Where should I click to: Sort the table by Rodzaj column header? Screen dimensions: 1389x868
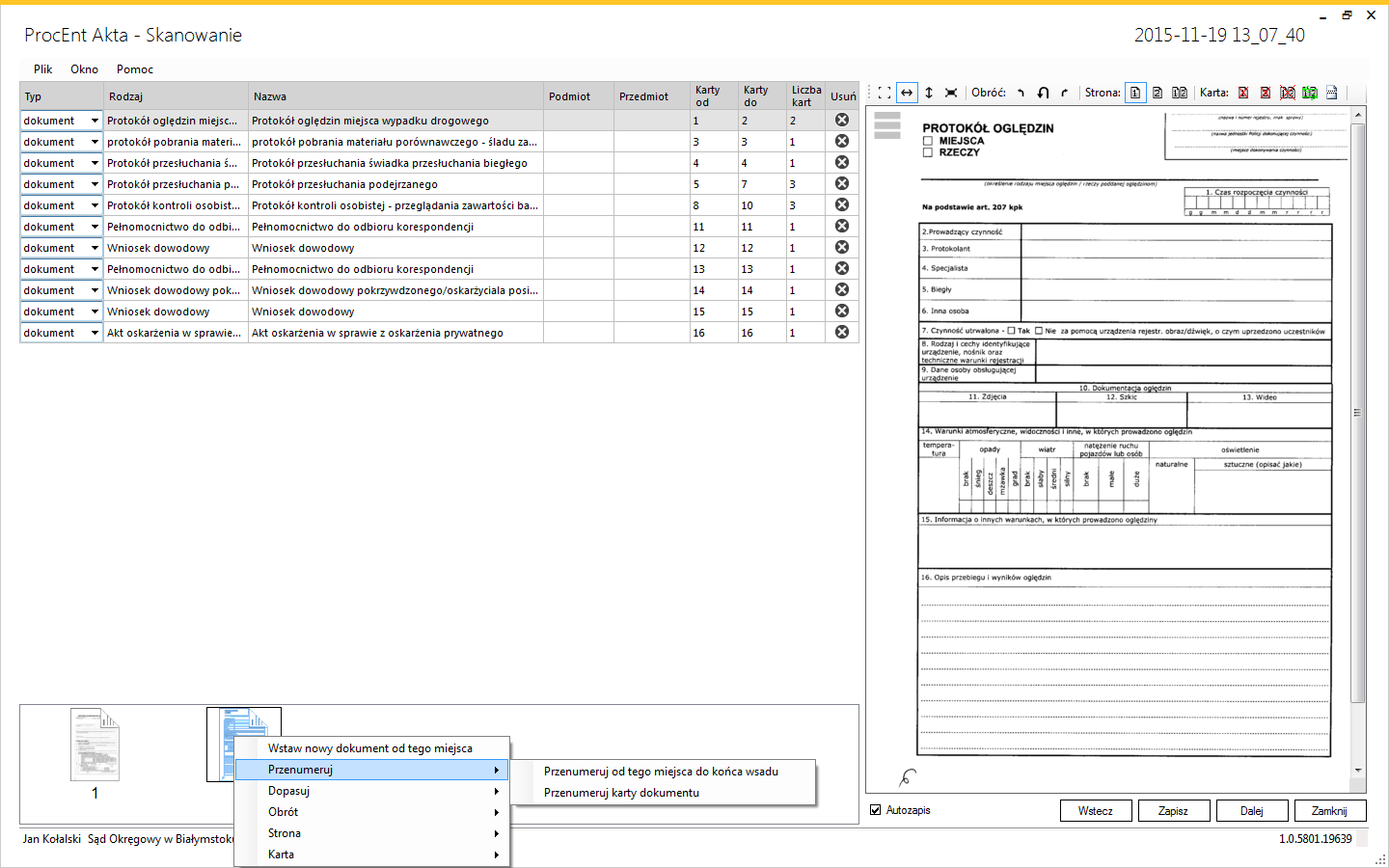(x=176, y=96)
